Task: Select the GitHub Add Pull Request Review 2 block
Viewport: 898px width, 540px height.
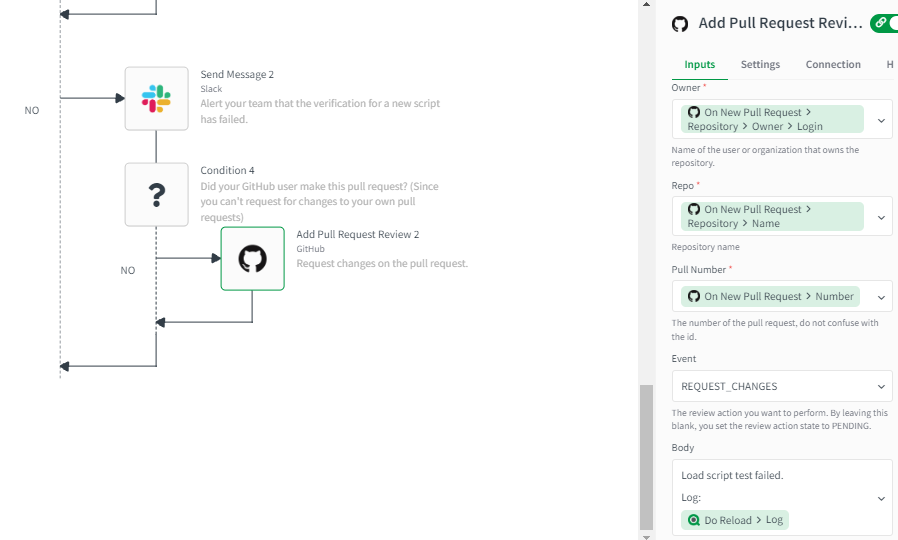Action: point(252,259)
